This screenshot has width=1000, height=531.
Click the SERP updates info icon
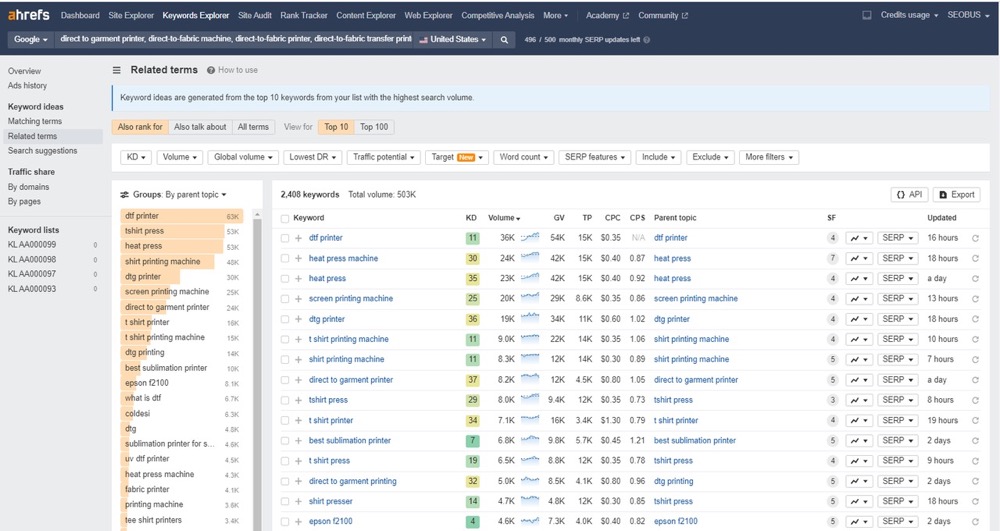coord(647,40)
